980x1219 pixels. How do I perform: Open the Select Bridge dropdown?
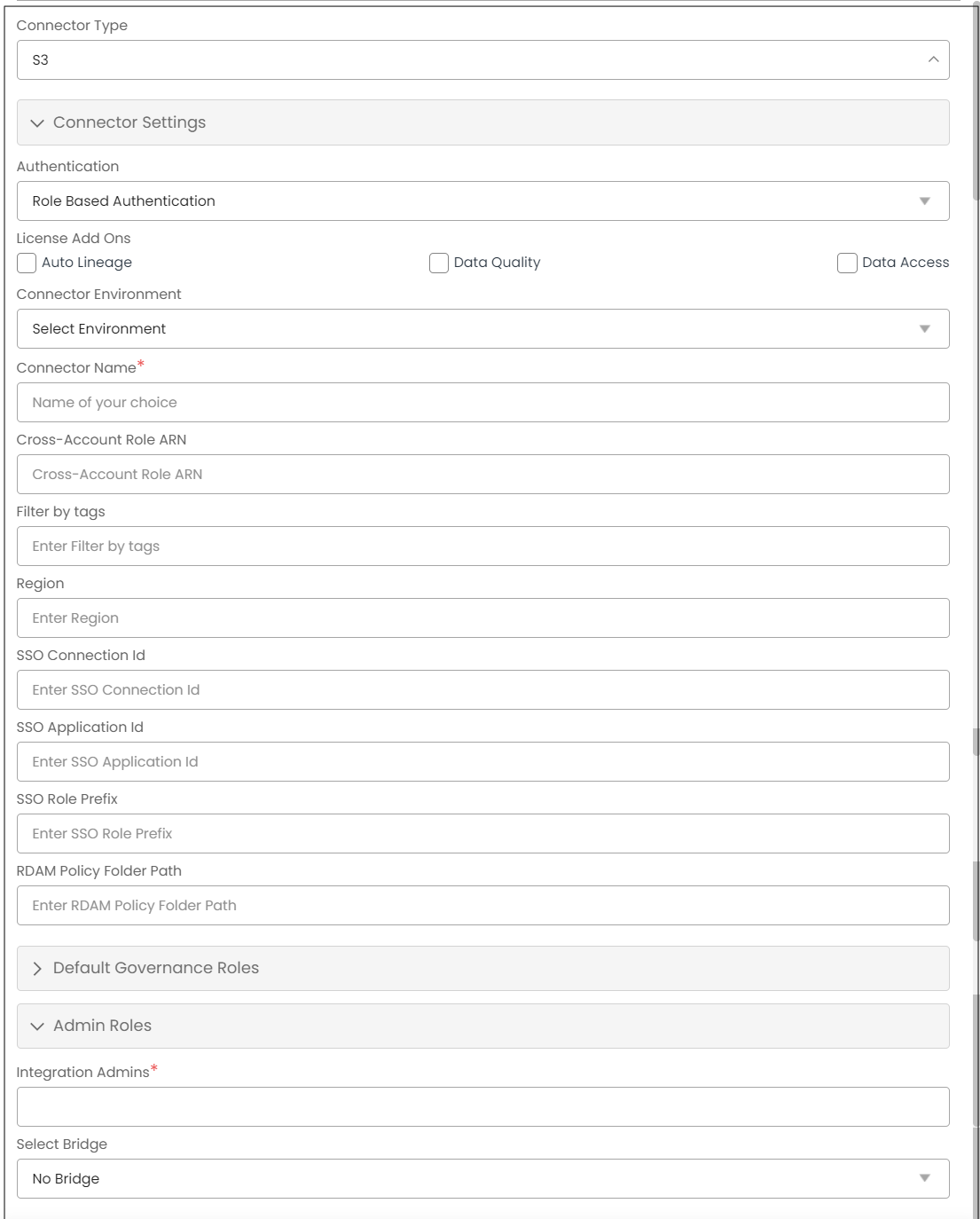click(x=924, y=1178)
